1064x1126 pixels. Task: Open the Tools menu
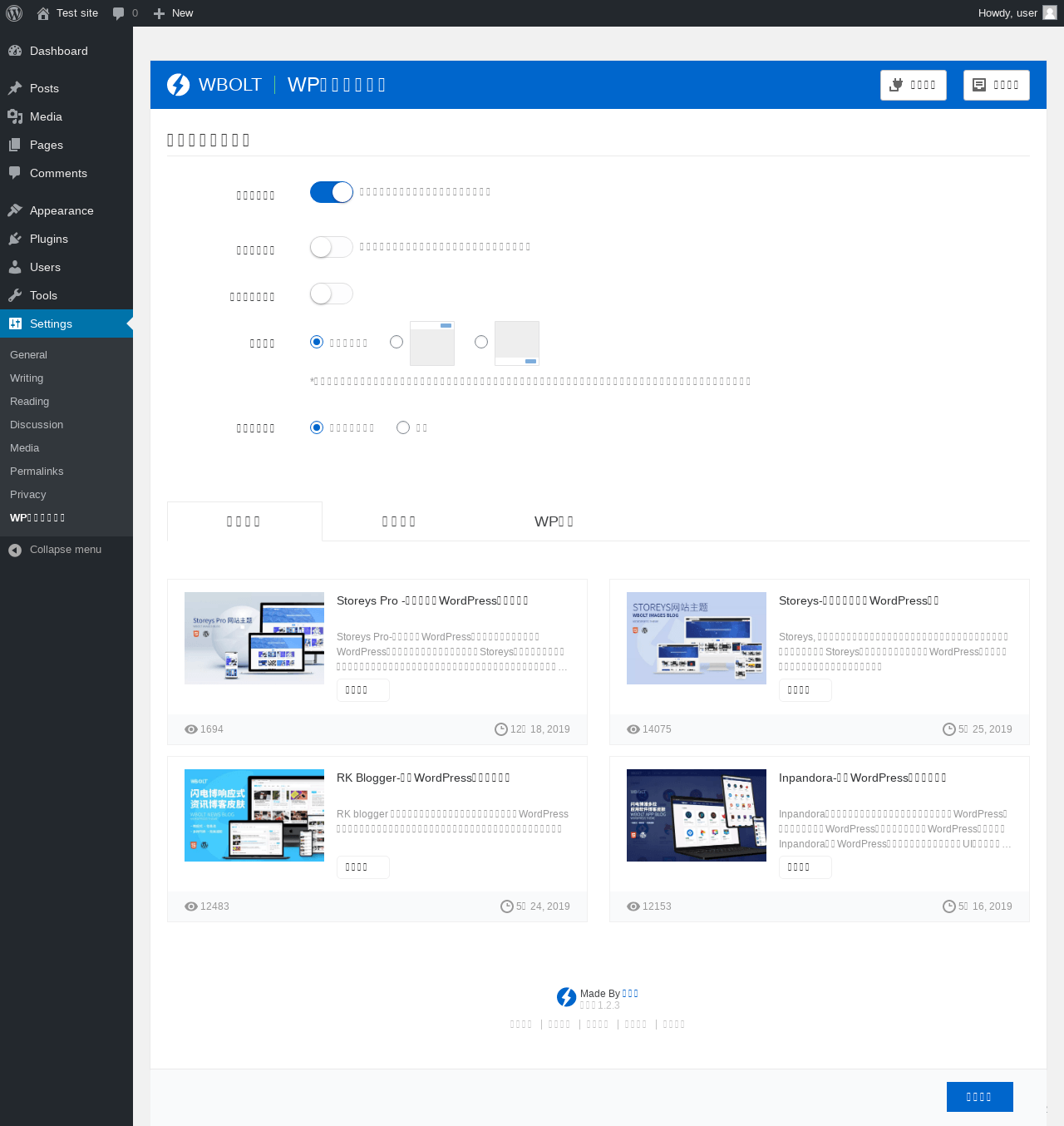pyautogui.click(x=66, y=295)
